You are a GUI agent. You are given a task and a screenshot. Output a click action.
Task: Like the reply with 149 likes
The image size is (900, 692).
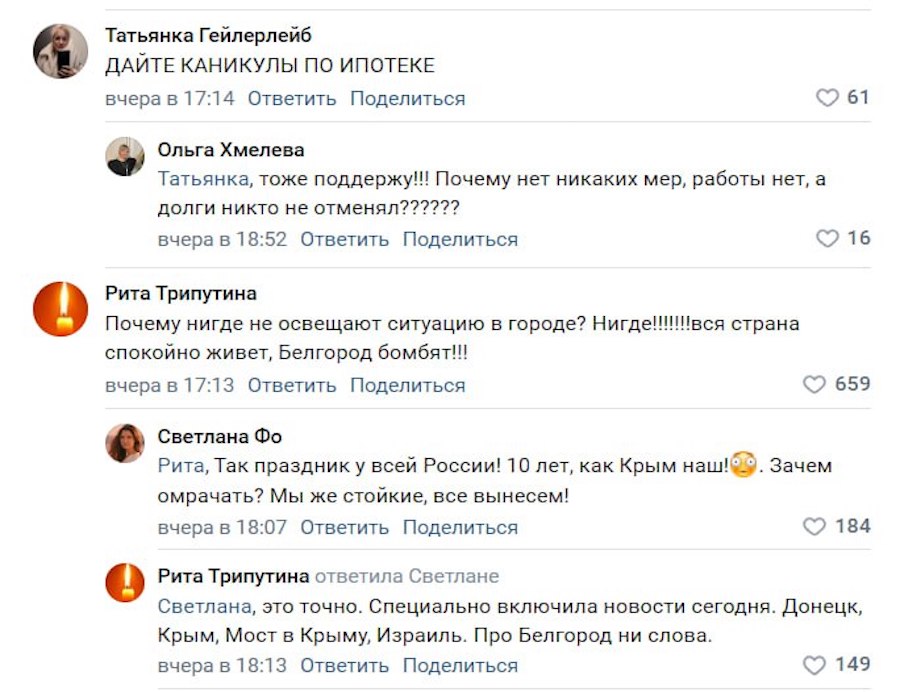[x=815, y=665]
